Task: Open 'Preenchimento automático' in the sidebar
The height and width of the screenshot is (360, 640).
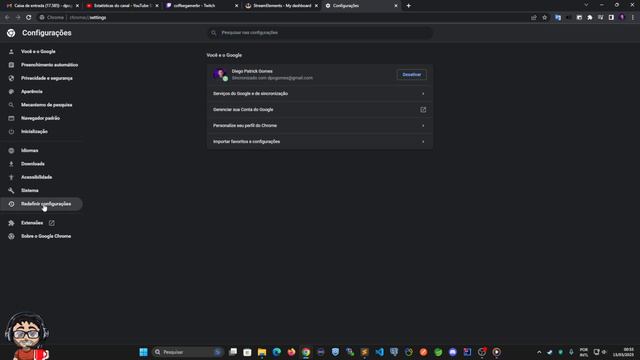Action: click(x=49, y=65)
